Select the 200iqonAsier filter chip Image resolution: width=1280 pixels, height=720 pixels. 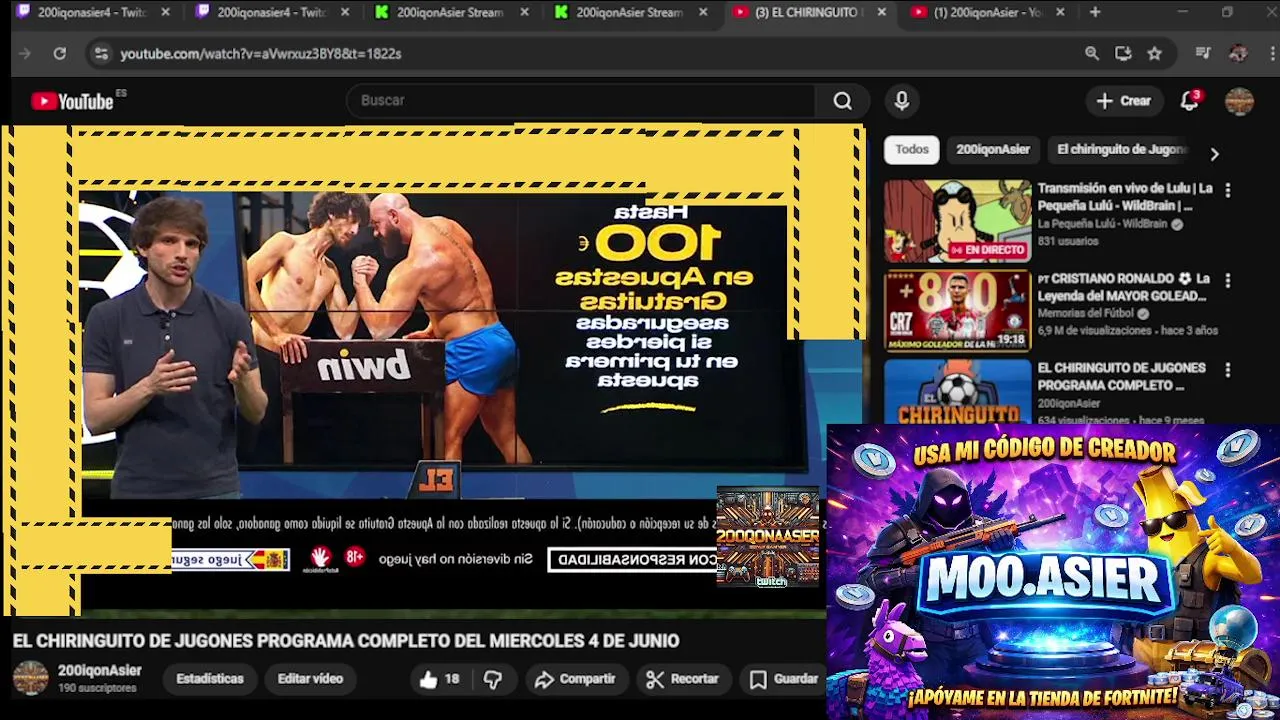click(x=993, y=149)
